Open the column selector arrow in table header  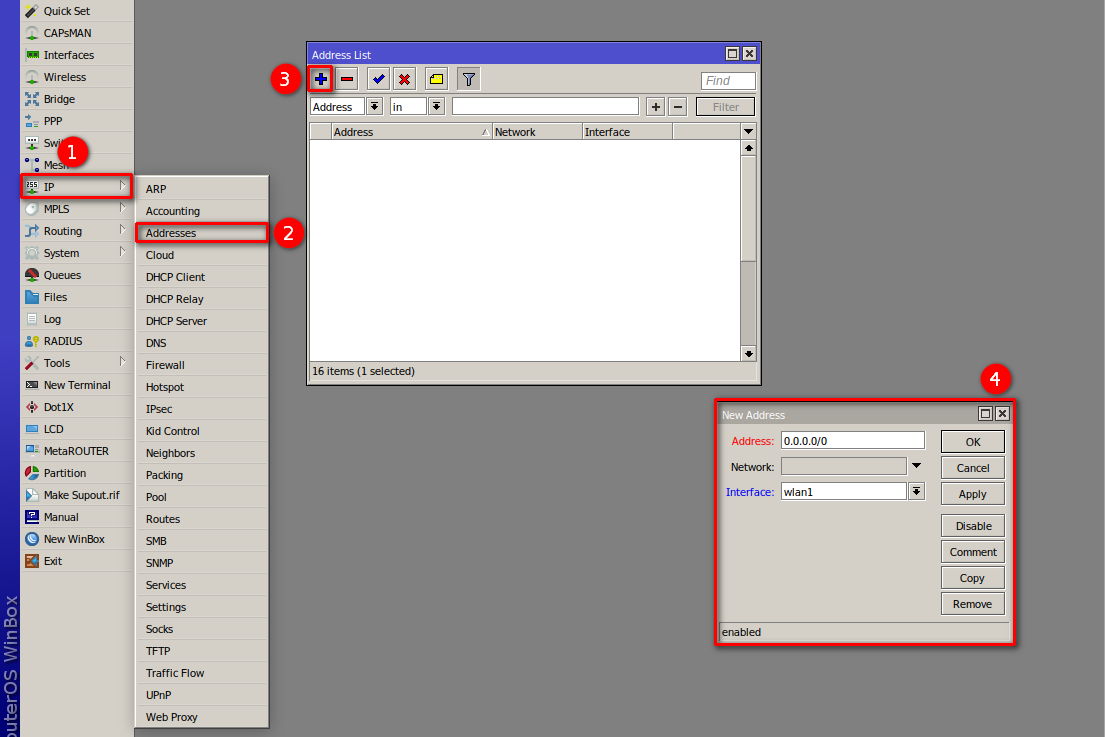[x=748, y=131]
